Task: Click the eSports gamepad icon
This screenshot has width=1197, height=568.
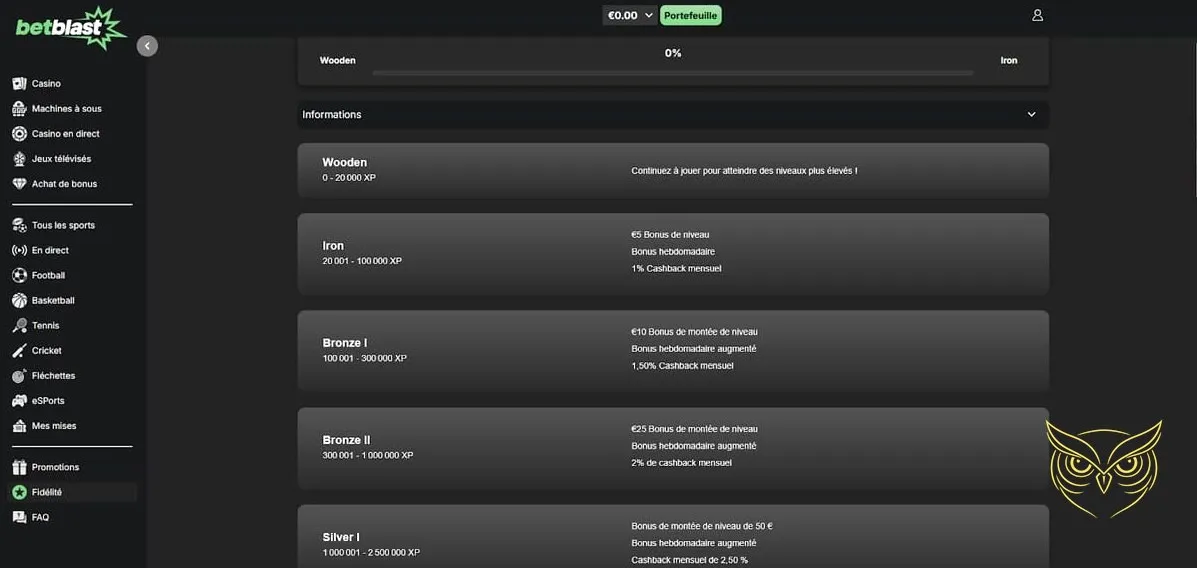Action: [x=19, y=401]
